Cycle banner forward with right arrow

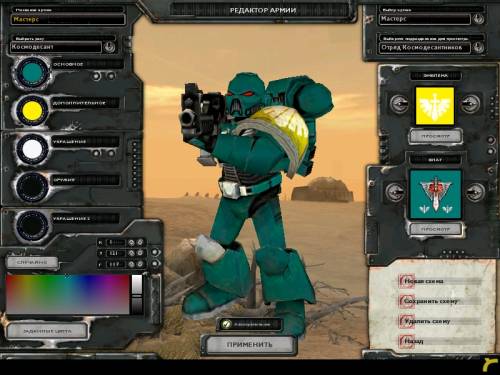point(475,192)
